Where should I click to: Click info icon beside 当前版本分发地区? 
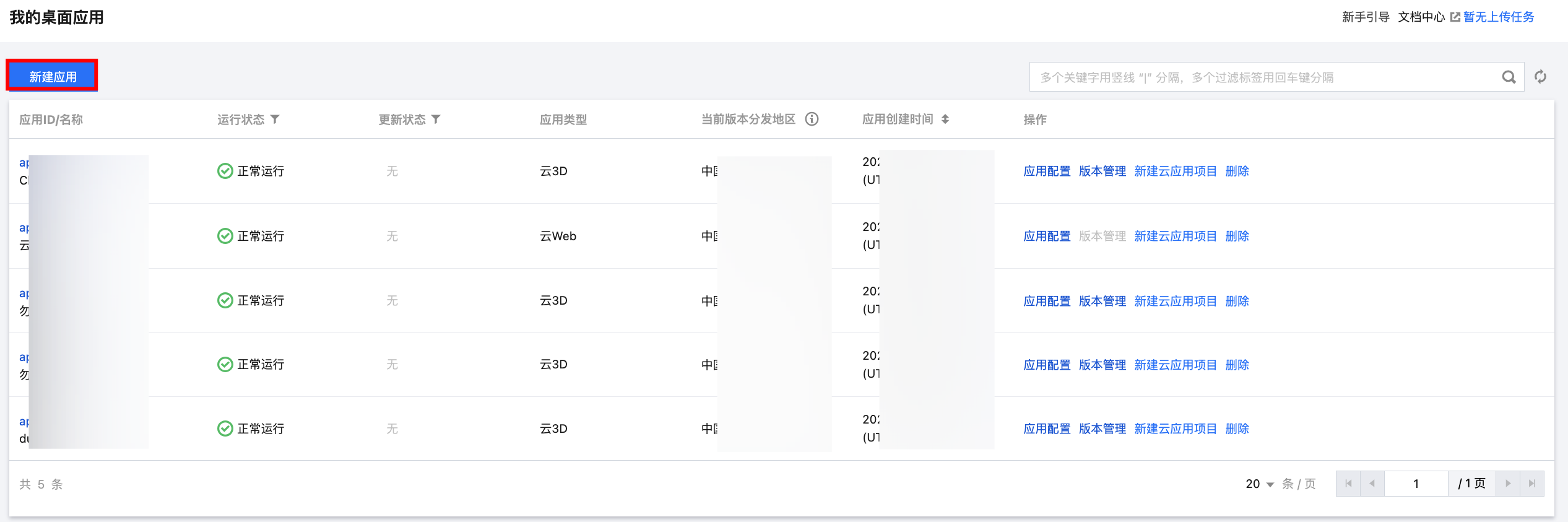pyautogui.click(x=812, y=119)
